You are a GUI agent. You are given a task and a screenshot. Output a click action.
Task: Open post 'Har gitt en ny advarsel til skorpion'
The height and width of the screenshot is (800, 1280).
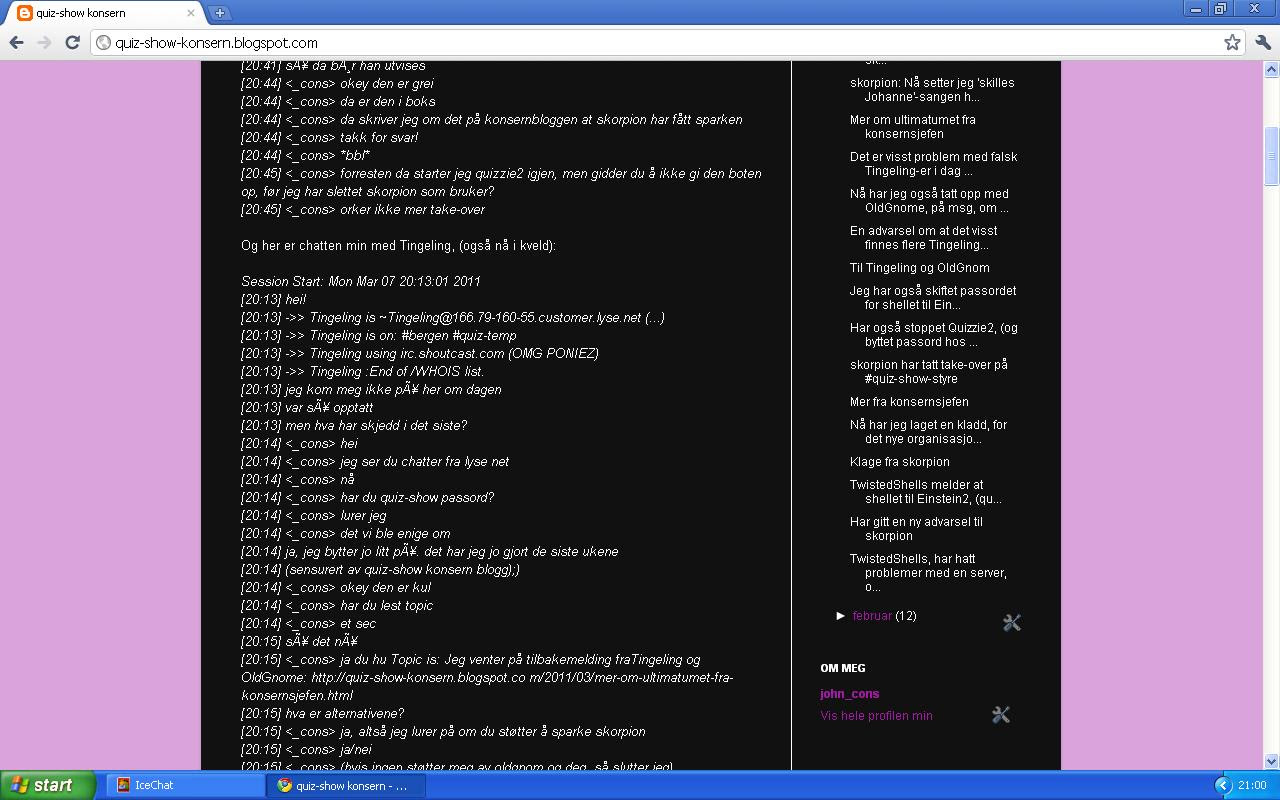[916, 529]
